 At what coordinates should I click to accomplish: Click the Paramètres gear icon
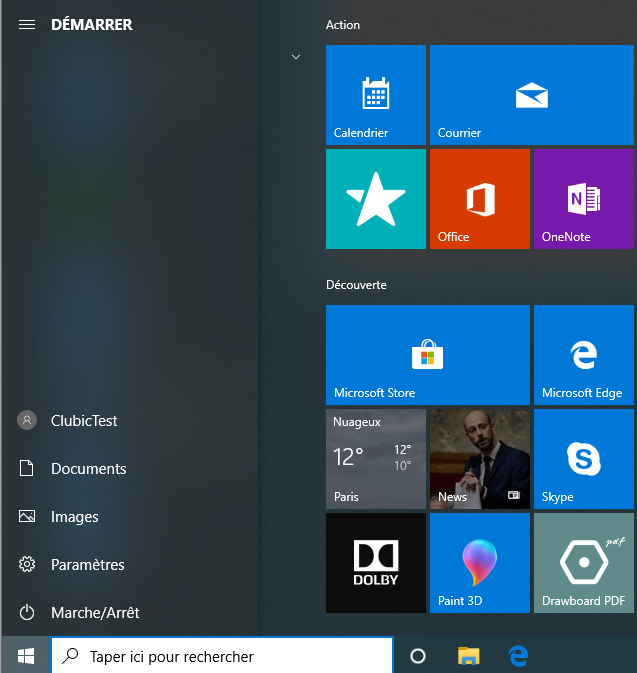click(27, 564)
